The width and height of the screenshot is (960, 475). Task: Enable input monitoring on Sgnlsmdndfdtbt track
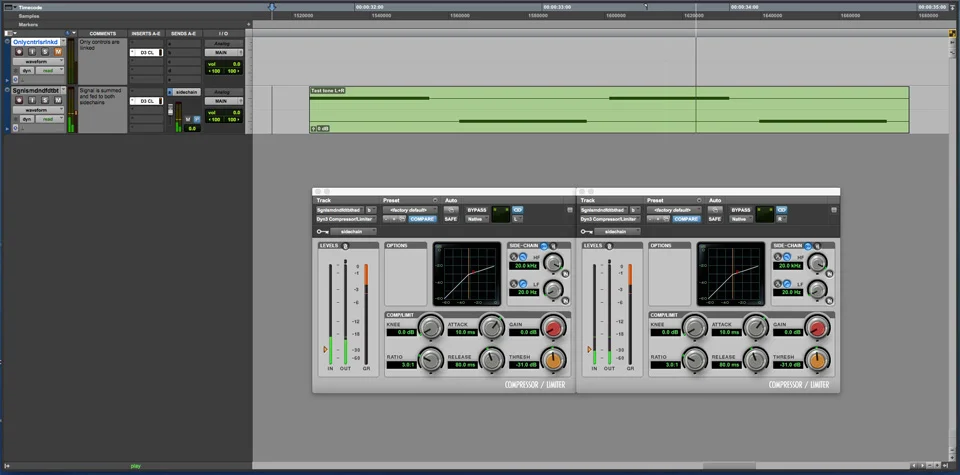point(32,100)
